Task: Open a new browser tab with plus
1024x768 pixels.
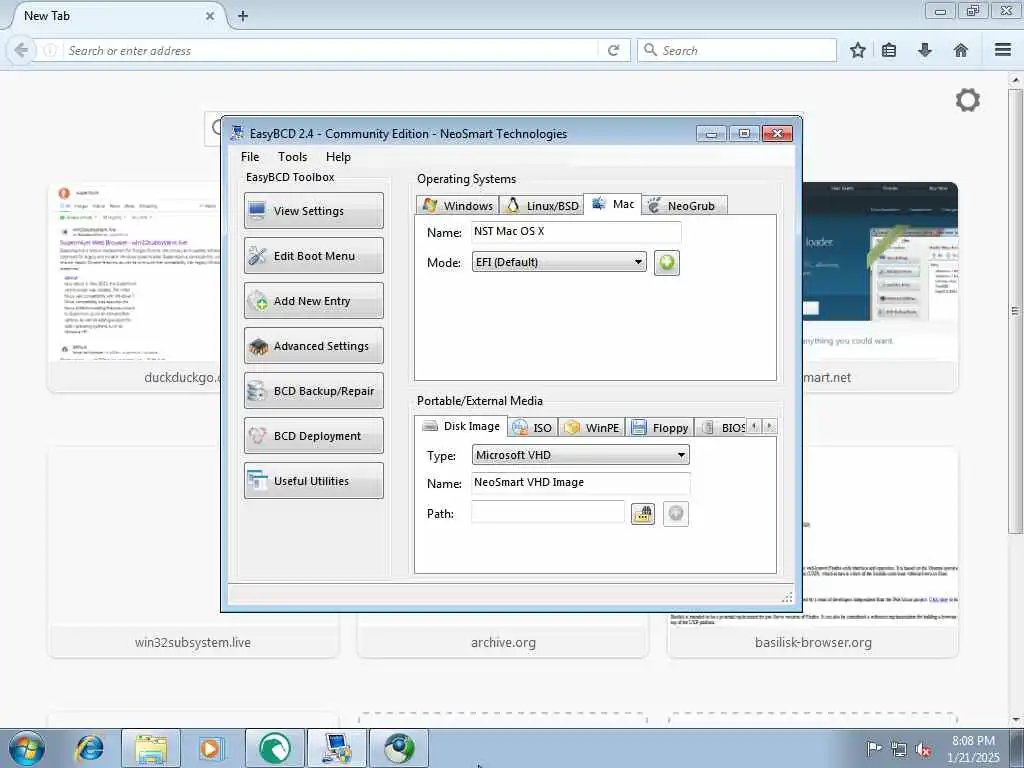Action: [242, 16]
